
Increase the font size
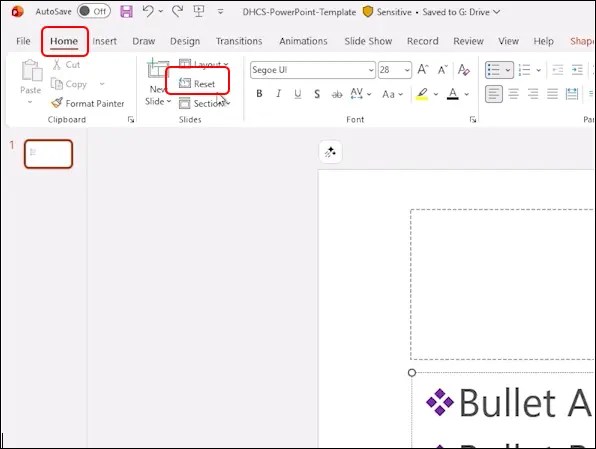423,70
